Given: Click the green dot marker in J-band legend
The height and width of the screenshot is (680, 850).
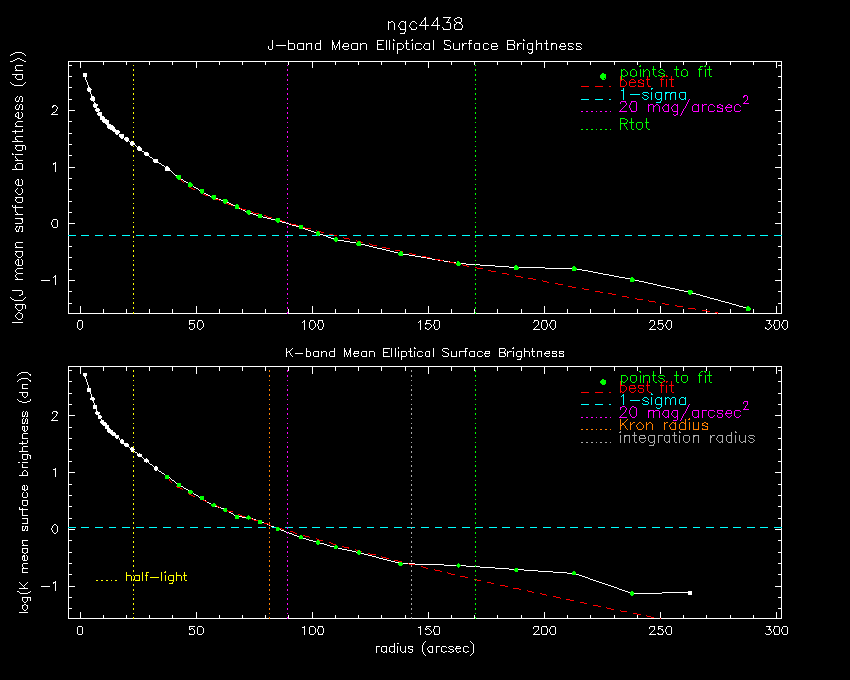Looking at the screenshot, I should (x=603, y=76).
